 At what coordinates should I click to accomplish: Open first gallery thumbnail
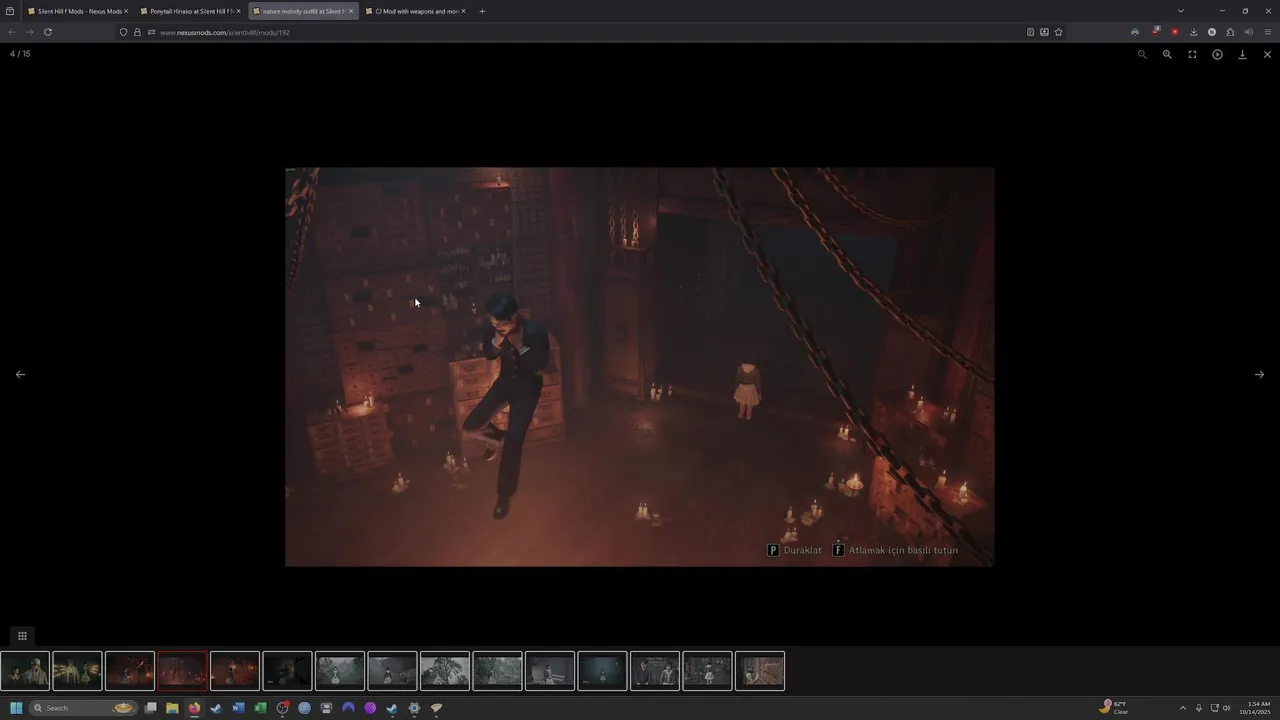coord(25,671)
